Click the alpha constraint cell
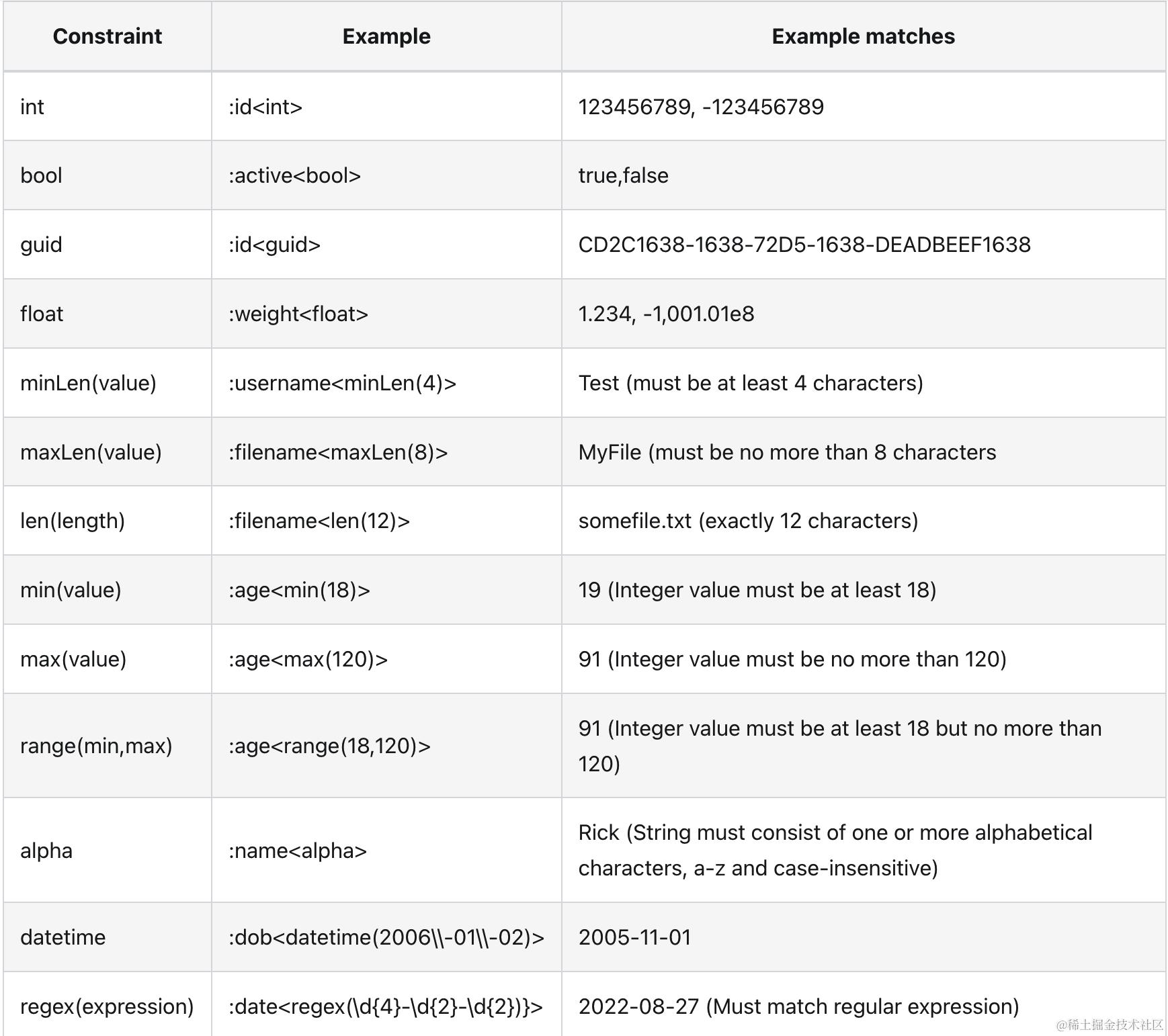The height and width of the screenshot is (1036, 1168). [46, 851]
